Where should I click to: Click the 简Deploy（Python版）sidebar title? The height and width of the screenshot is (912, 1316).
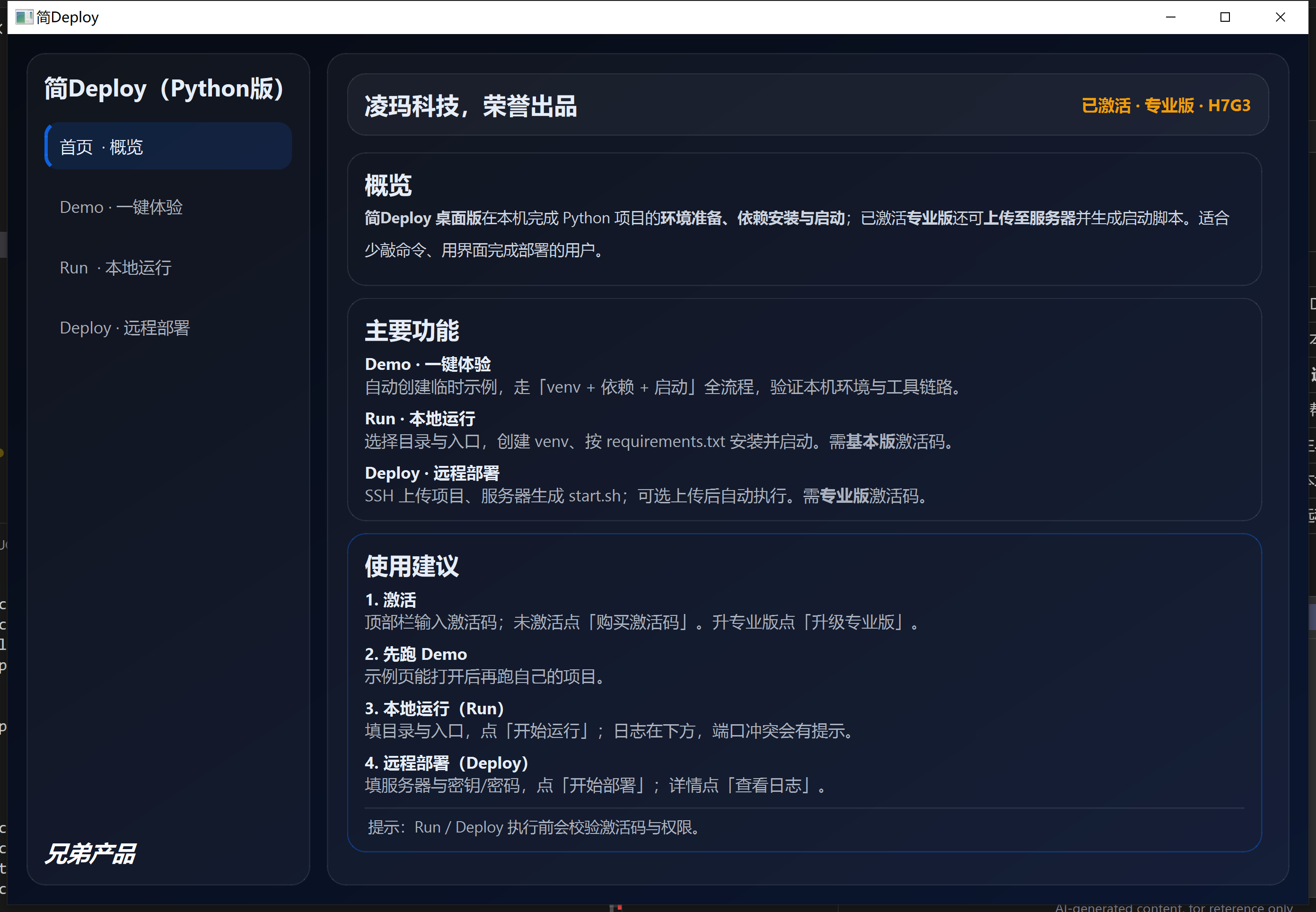[164, 88]
